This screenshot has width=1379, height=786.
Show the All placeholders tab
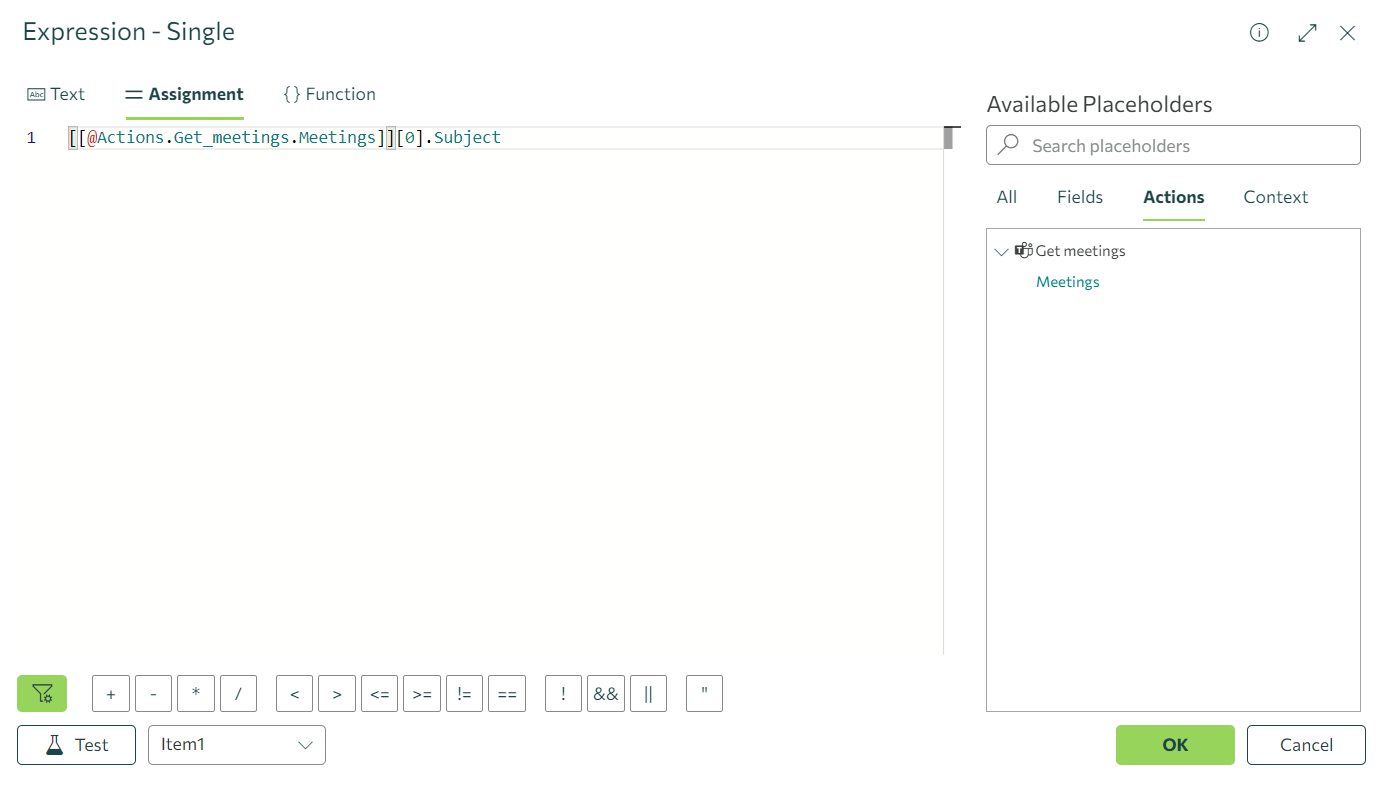coord(1007,197)
